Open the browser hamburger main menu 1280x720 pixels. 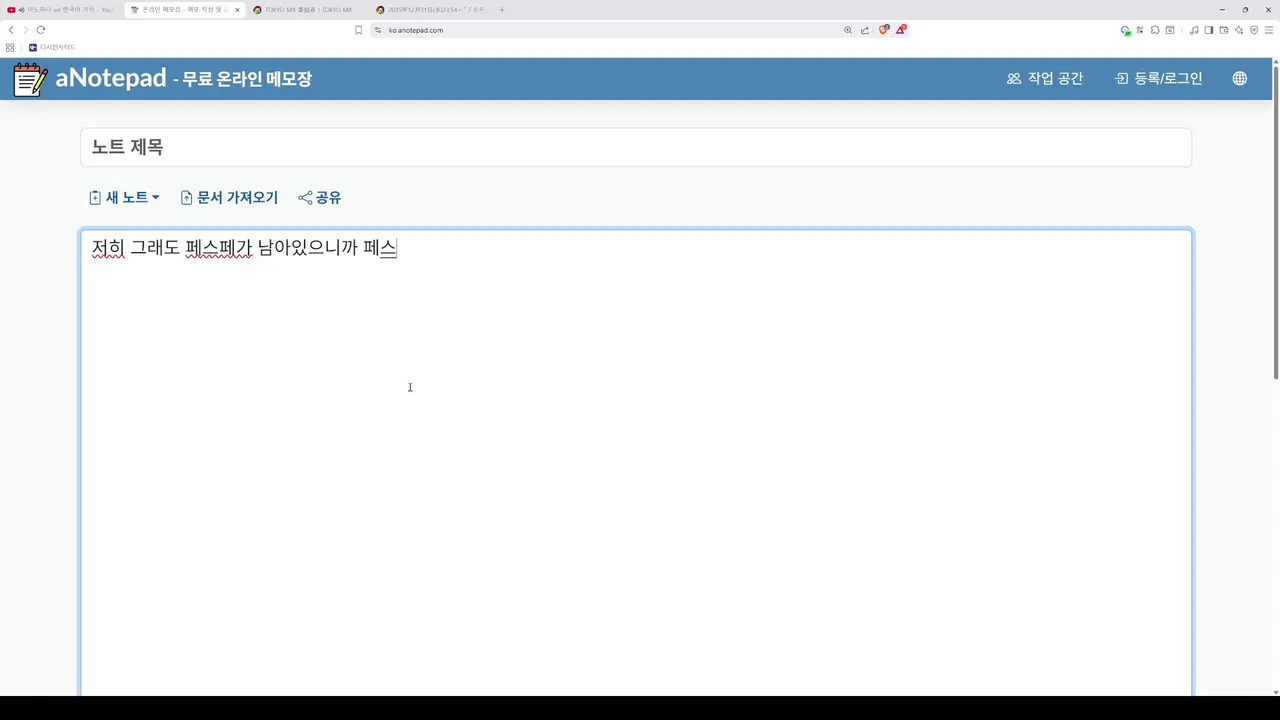click(1269, 30)
